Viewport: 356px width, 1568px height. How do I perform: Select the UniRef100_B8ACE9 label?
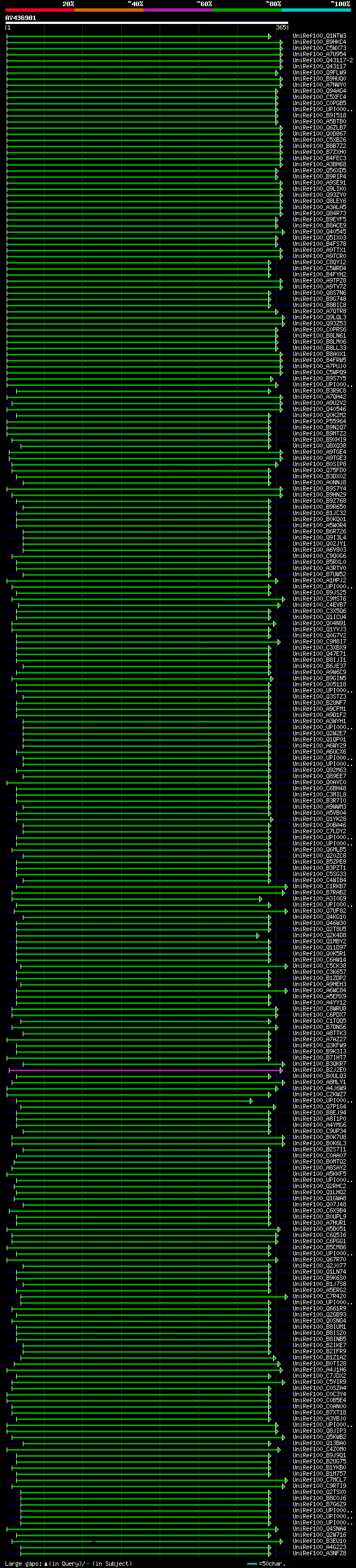(319, 225)
